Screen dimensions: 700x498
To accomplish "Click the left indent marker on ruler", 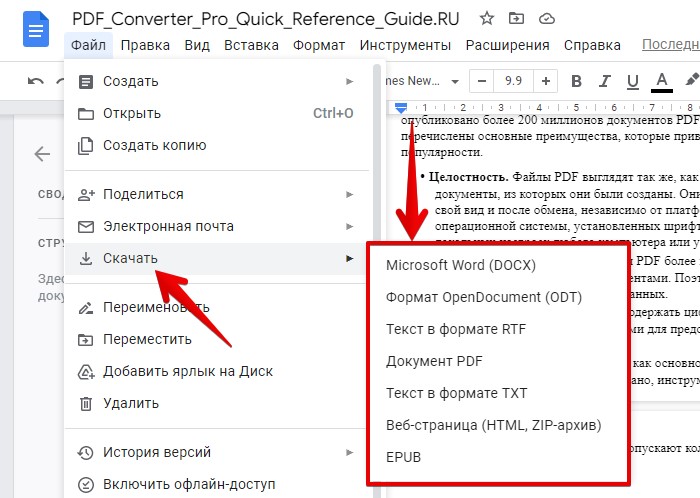I will (x=401, y=108).
